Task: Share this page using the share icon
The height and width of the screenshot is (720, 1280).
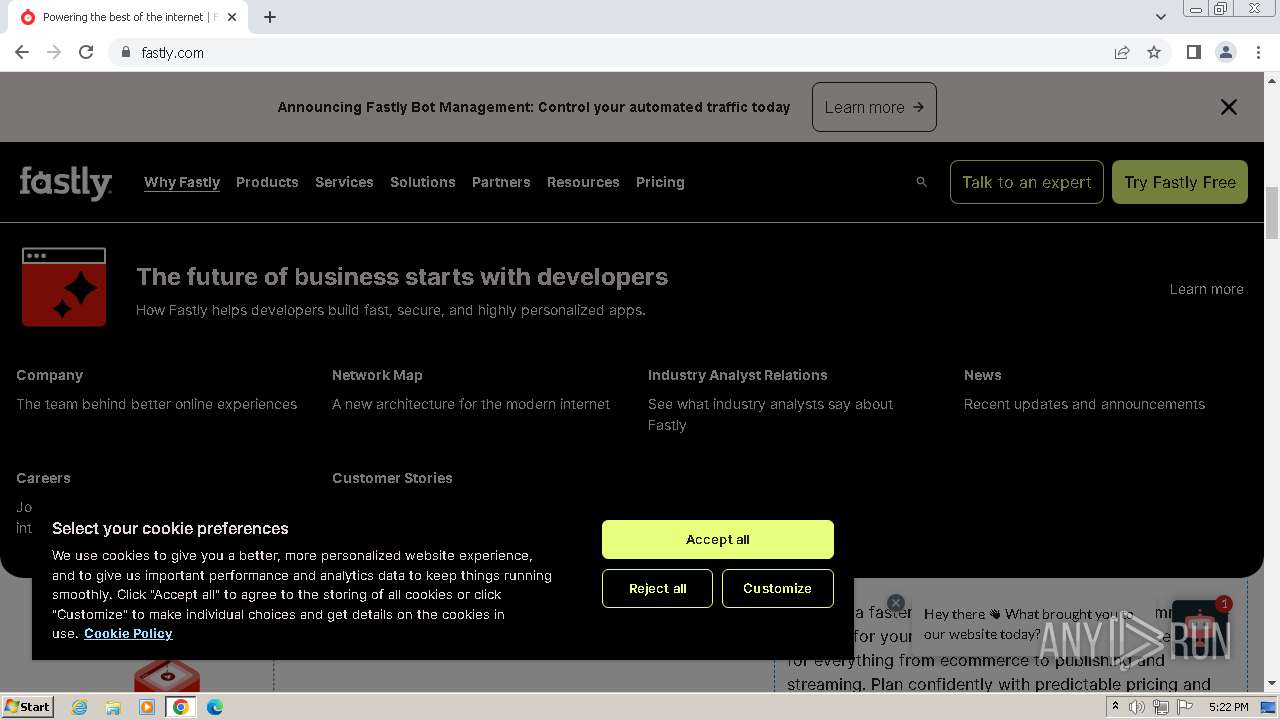Action: coord(1122,52)
